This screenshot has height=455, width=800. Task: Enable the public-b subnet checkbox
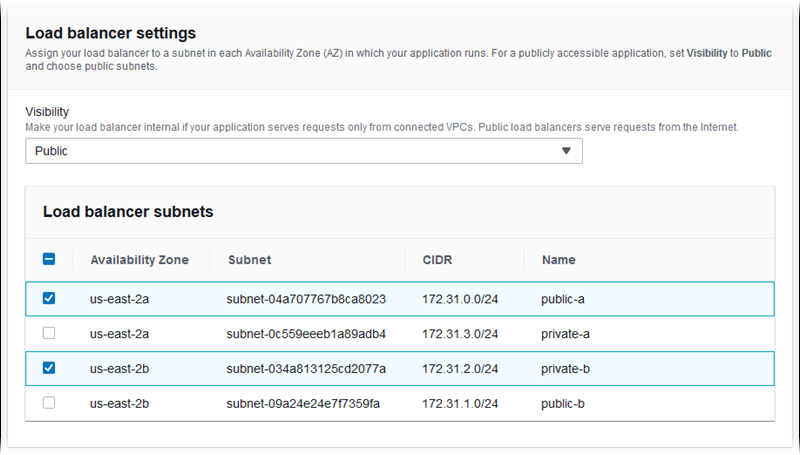(x=49, y=403)
